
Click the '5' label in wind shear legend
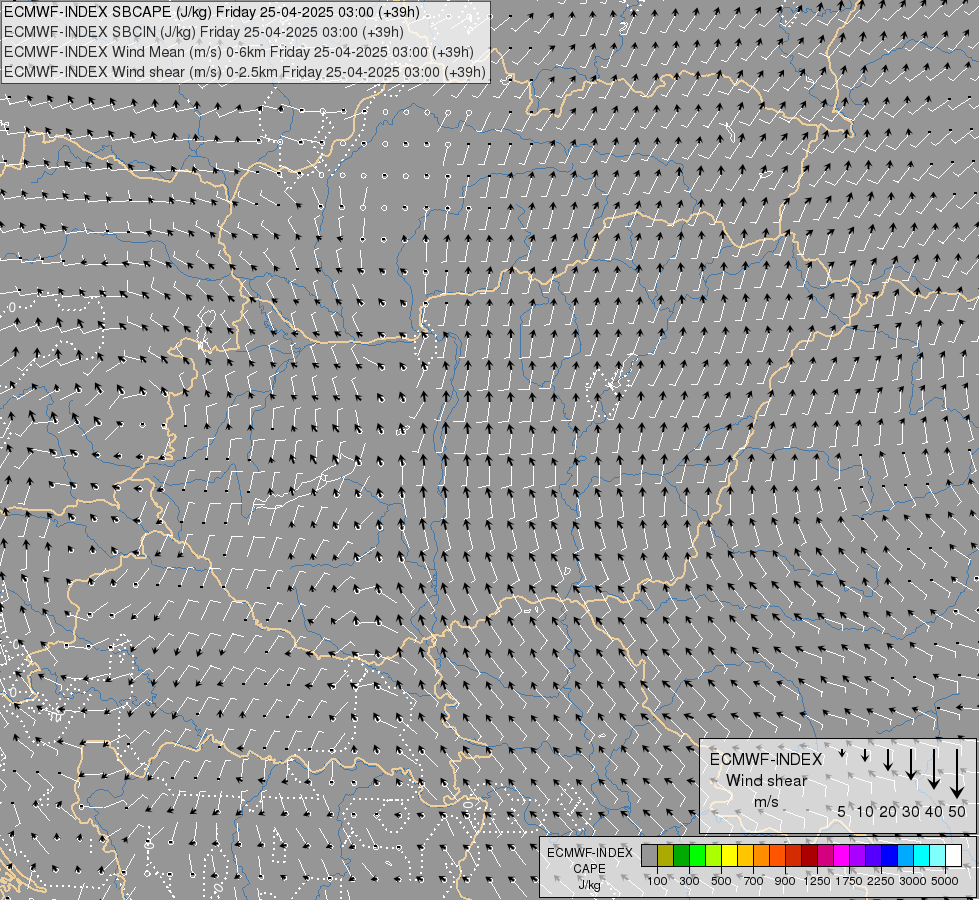coord(842,811)
